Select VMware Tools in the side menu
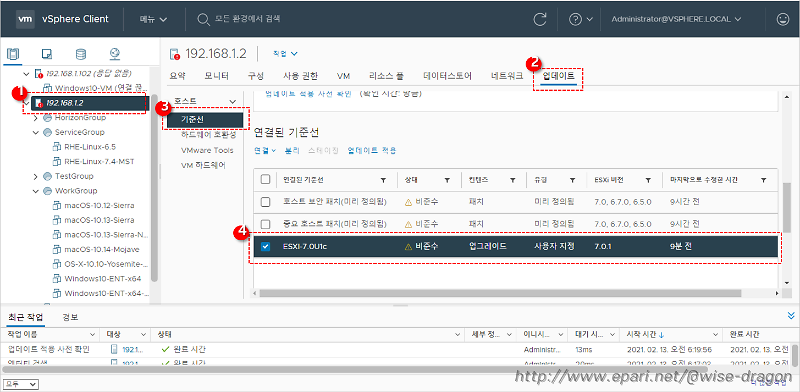800x392 pixels. coord(207,151)
